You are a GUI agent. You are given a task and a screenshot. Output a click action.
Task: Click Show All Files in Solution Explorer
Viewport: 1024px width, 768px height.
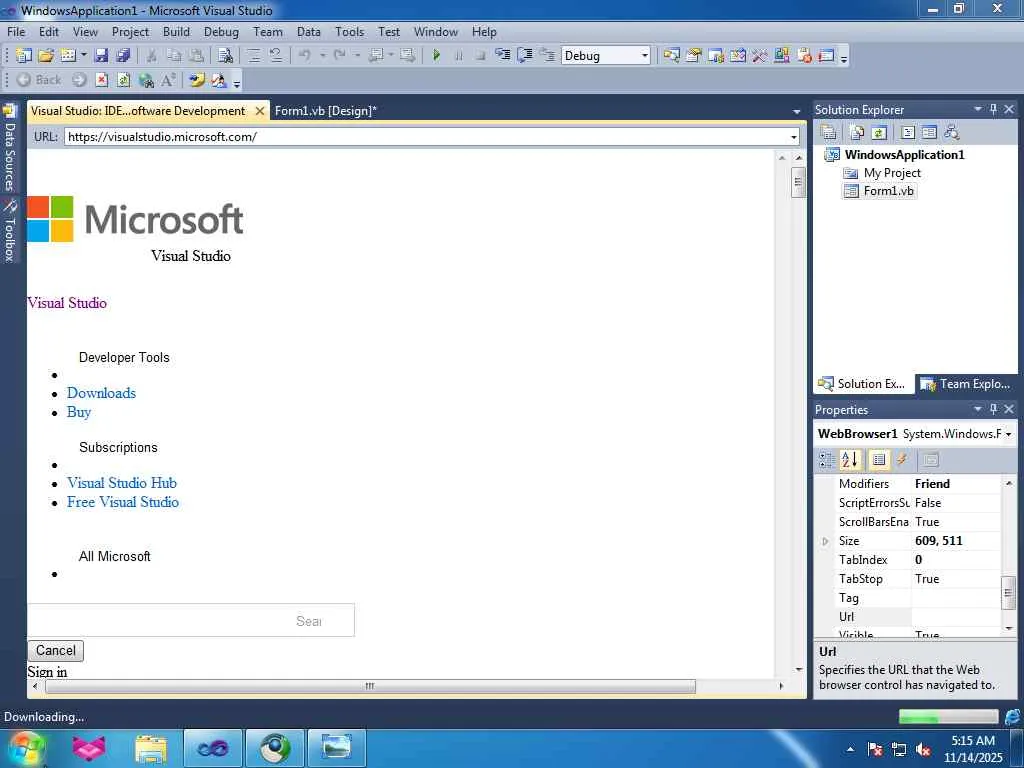pyautogui.click(x=857, y=133)
